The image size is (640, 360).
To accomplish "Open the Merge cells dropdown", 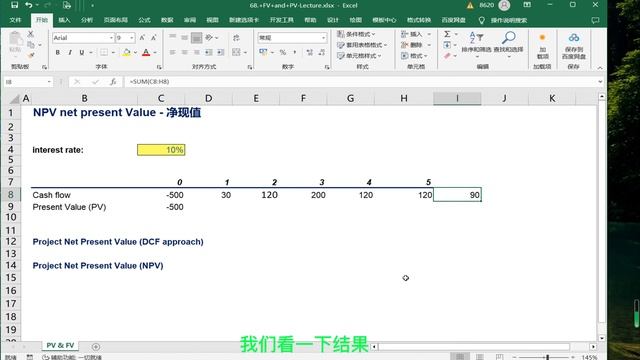I will pyautogui.click(x=245, y=52).
